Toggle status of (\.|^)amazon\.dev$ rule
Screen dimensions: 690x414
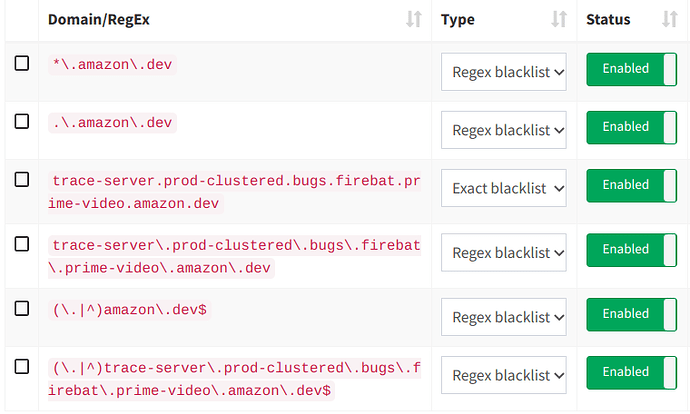point(631,314)
